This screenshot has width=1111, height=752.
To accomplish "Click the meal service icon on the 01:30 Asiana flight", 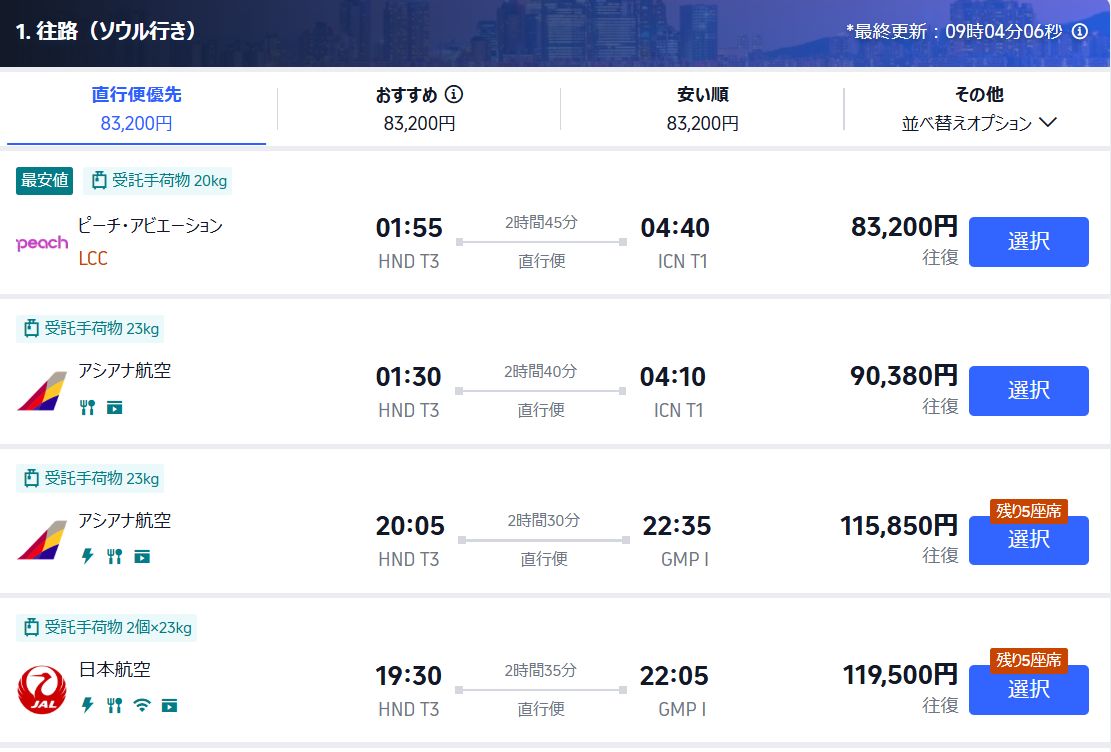I will tap(87, 407).
